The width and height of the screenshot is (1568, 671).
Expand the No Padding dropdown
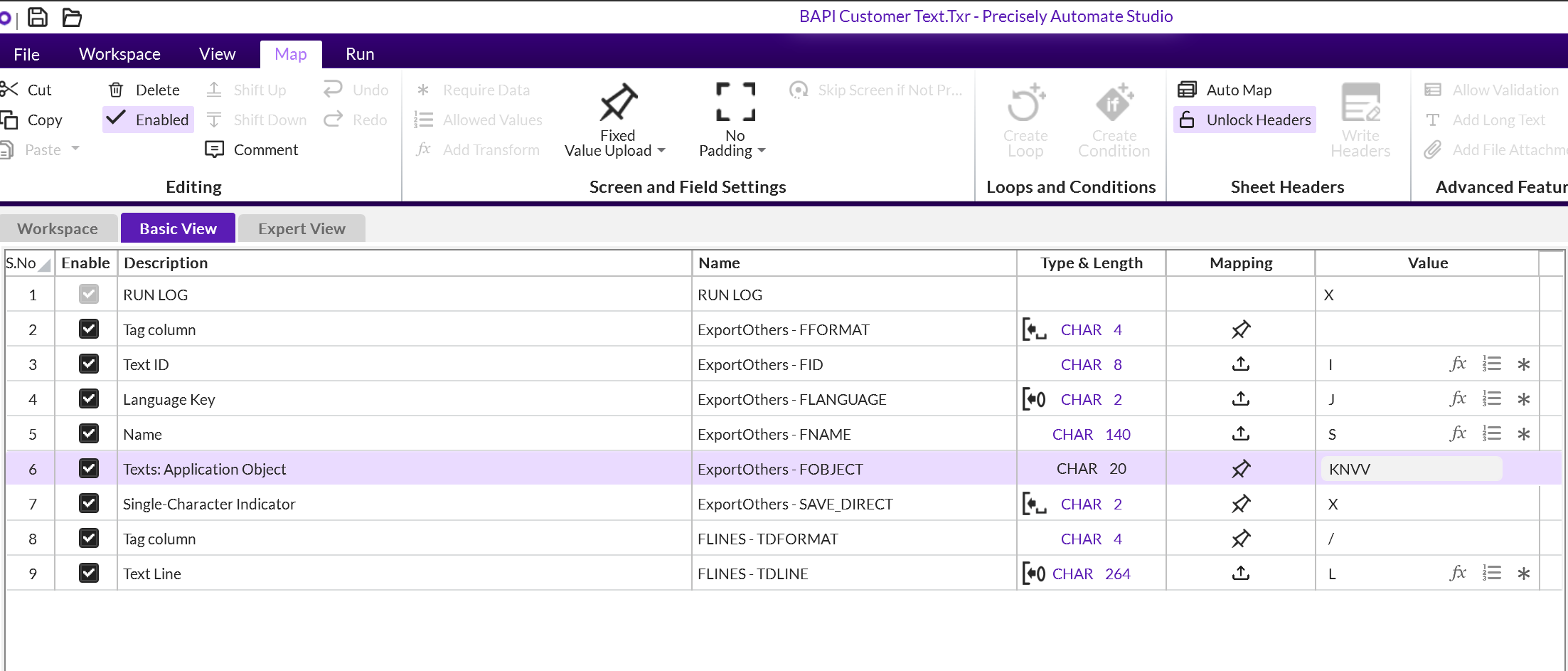761,151
